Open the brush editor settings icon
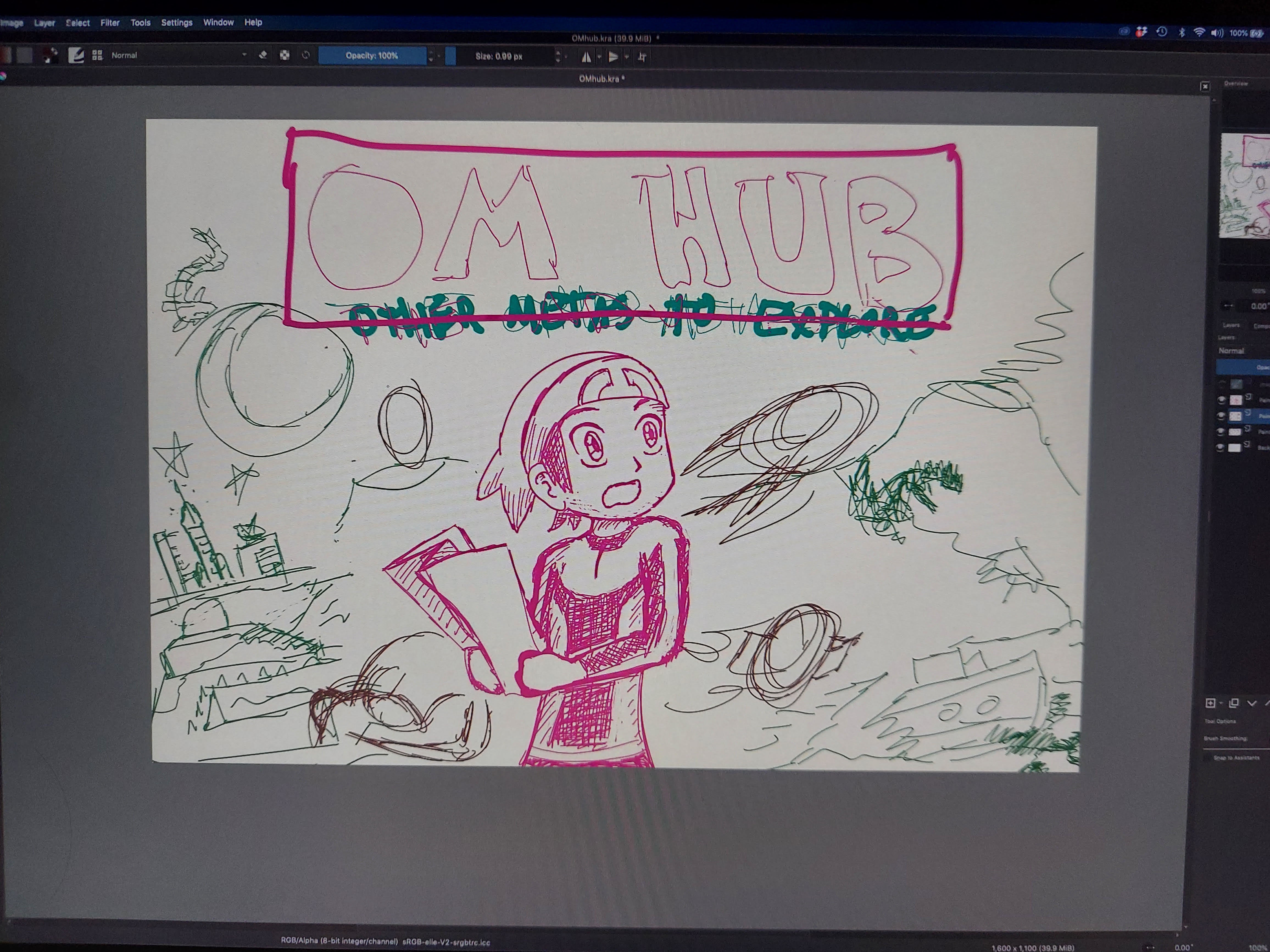The image size is (1270, 952). 76,56
